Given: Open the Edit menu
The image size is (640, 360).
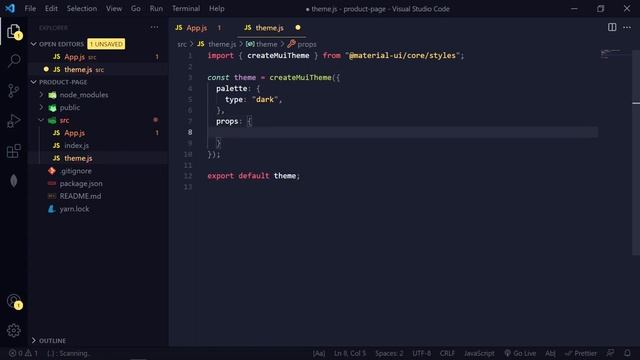Looking at the screenshot, I should [x=51, y=9].
